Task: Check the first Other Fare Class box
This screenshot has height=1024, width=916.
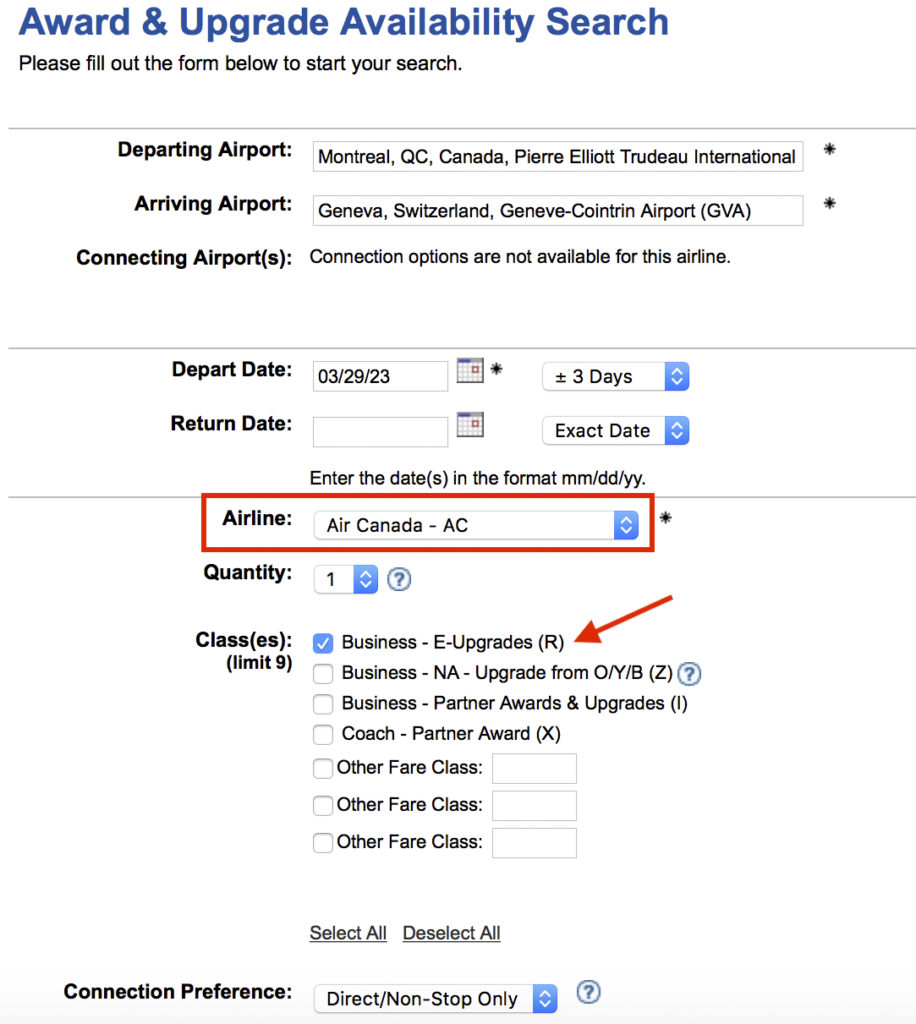Action: click(323, 768)
